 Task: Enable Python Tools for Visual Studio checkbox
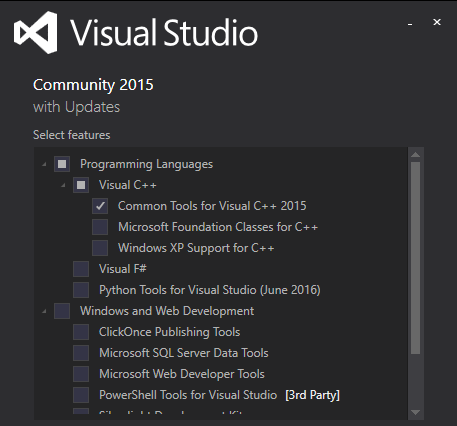(81, 290)
